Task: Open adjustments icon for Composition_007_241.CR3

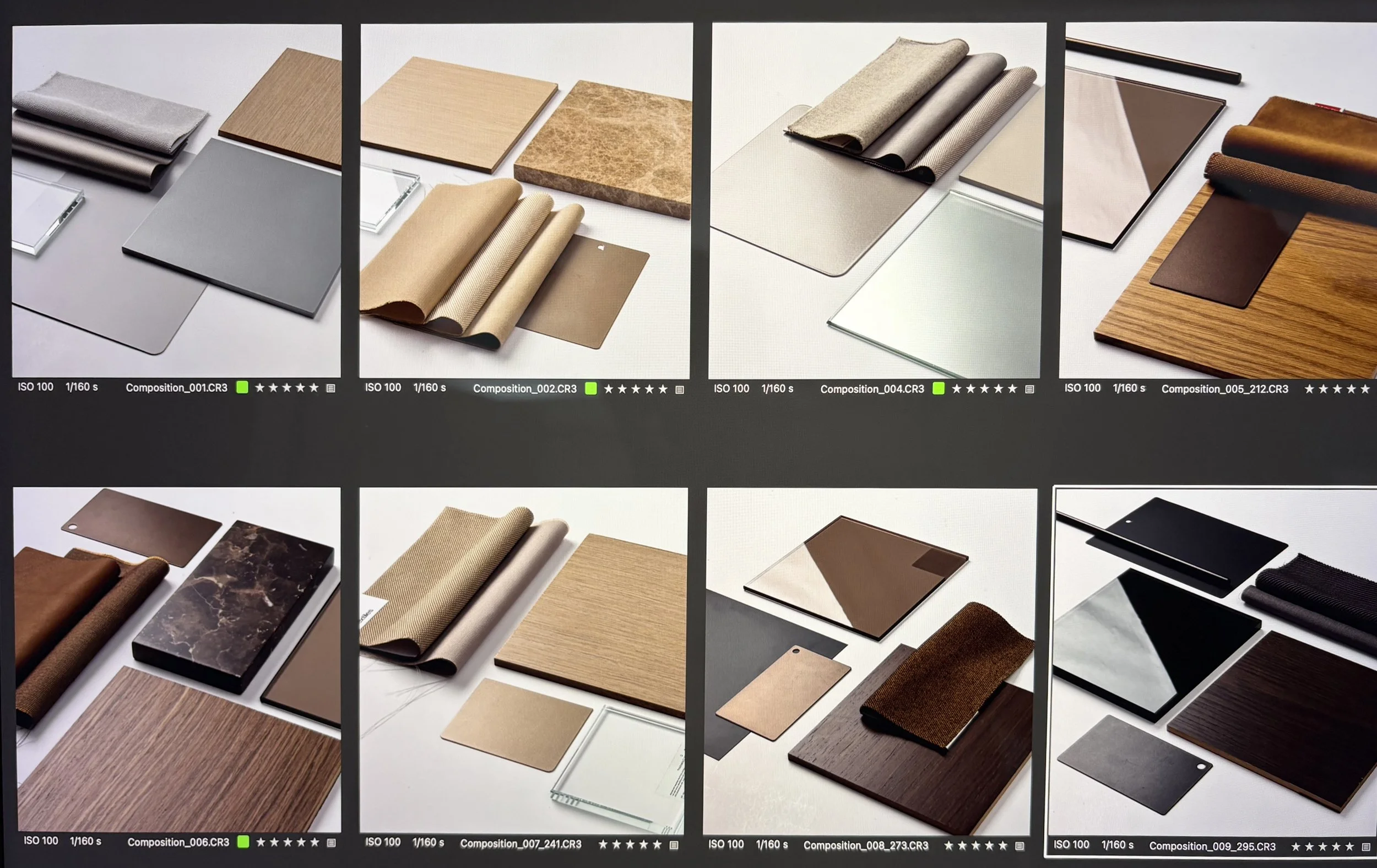Action: pos(674,845)
